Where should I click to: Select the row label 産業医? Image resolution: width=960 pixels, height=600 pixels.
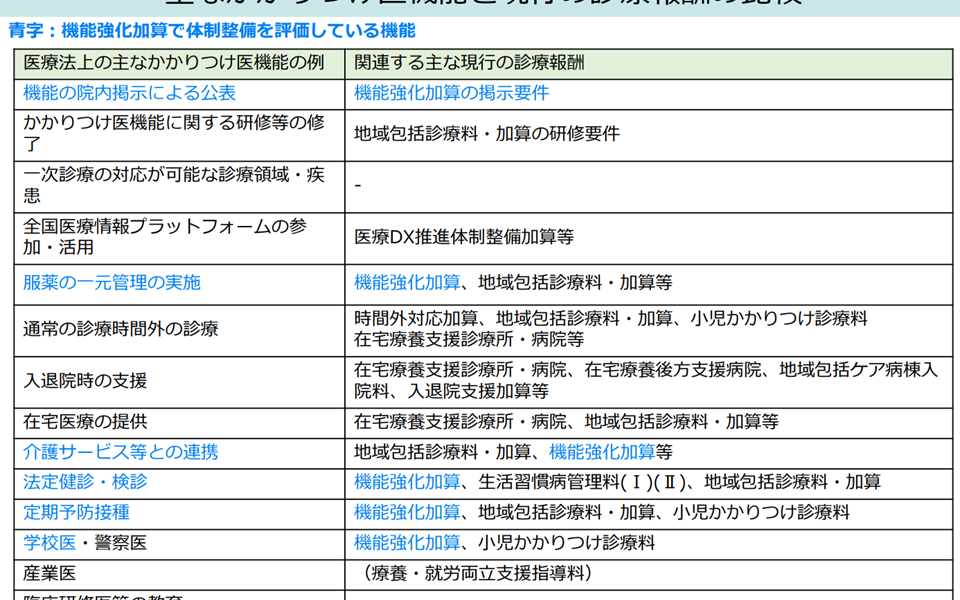(x=50, y=573)
